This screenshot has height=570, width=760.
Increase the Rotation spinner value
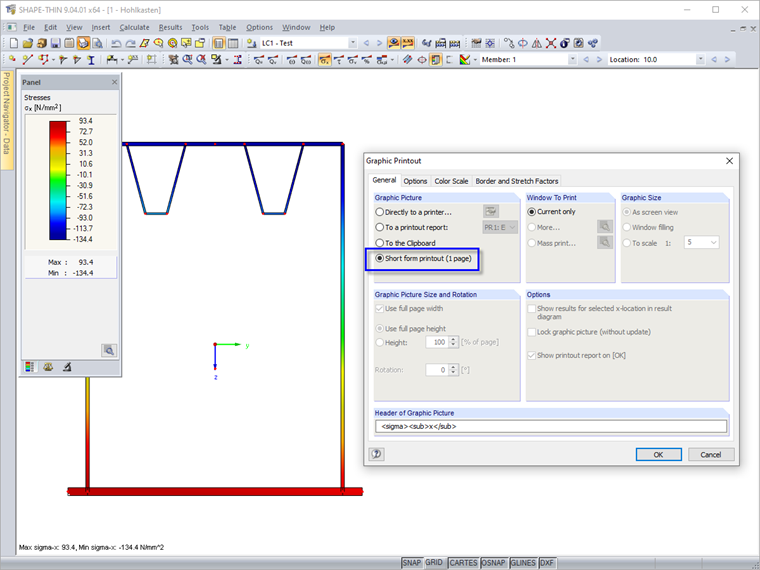click(x=453, y=367)
